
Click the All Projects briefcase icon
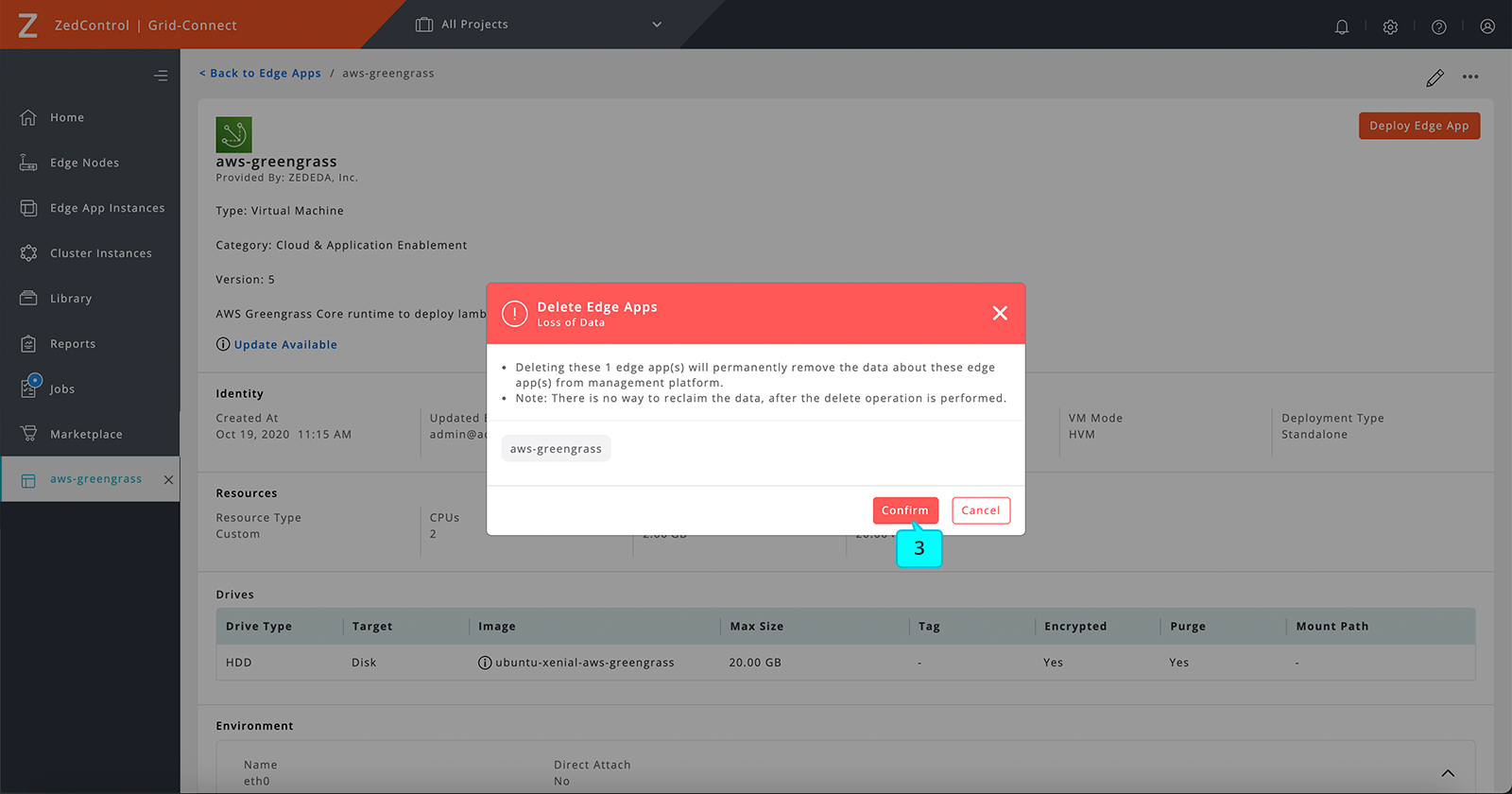pyautogui.click(x=424, y=25)
